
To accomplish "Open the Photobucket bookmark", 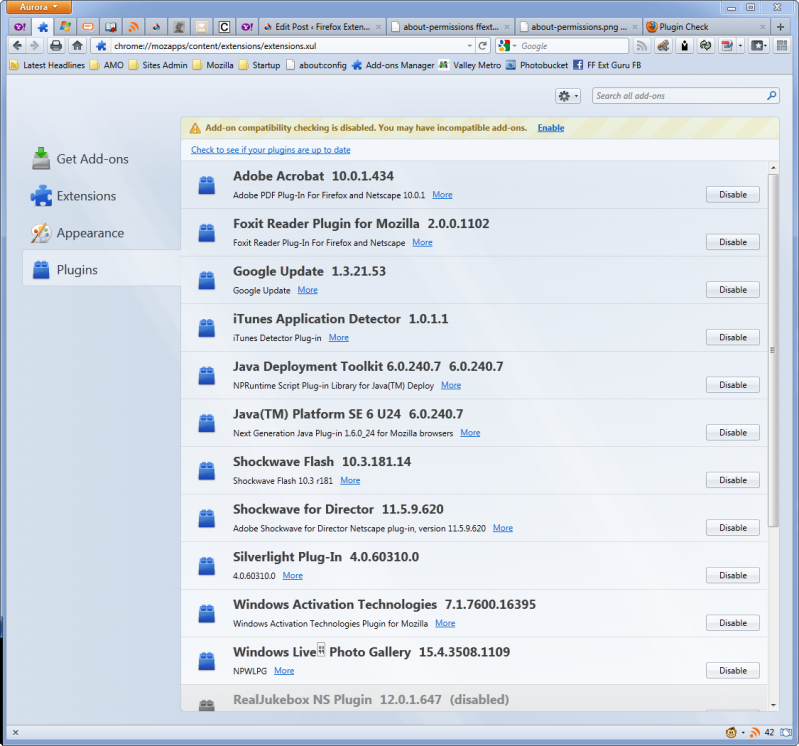I will coord(537,65).
